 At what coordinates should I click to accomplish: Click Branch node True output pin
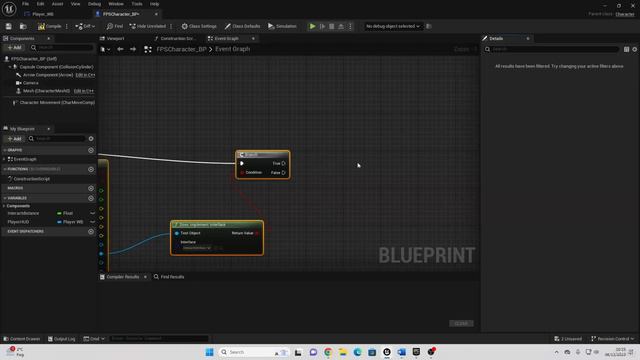pos(283,163)
